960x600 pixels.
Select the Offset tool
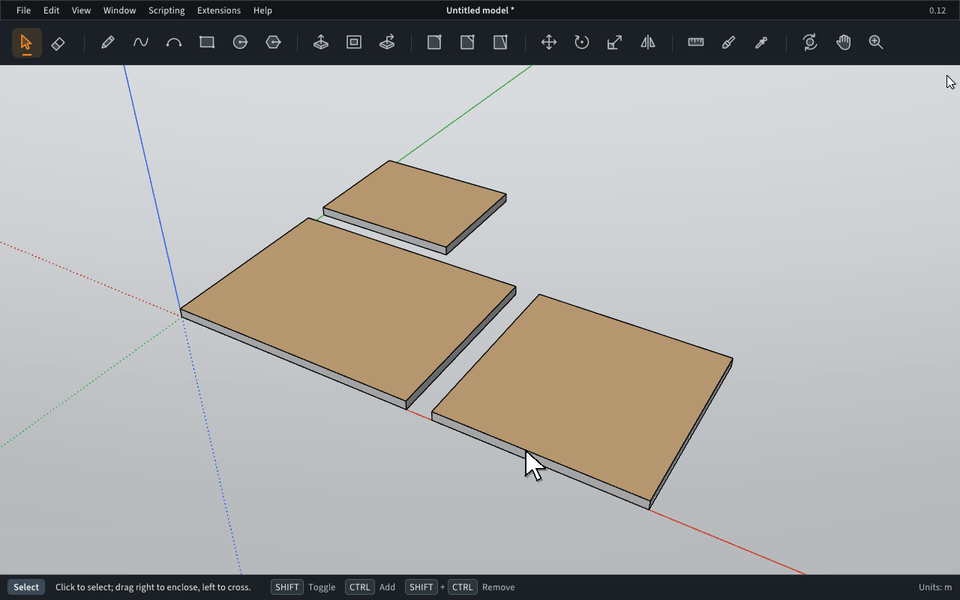(354, 42)
